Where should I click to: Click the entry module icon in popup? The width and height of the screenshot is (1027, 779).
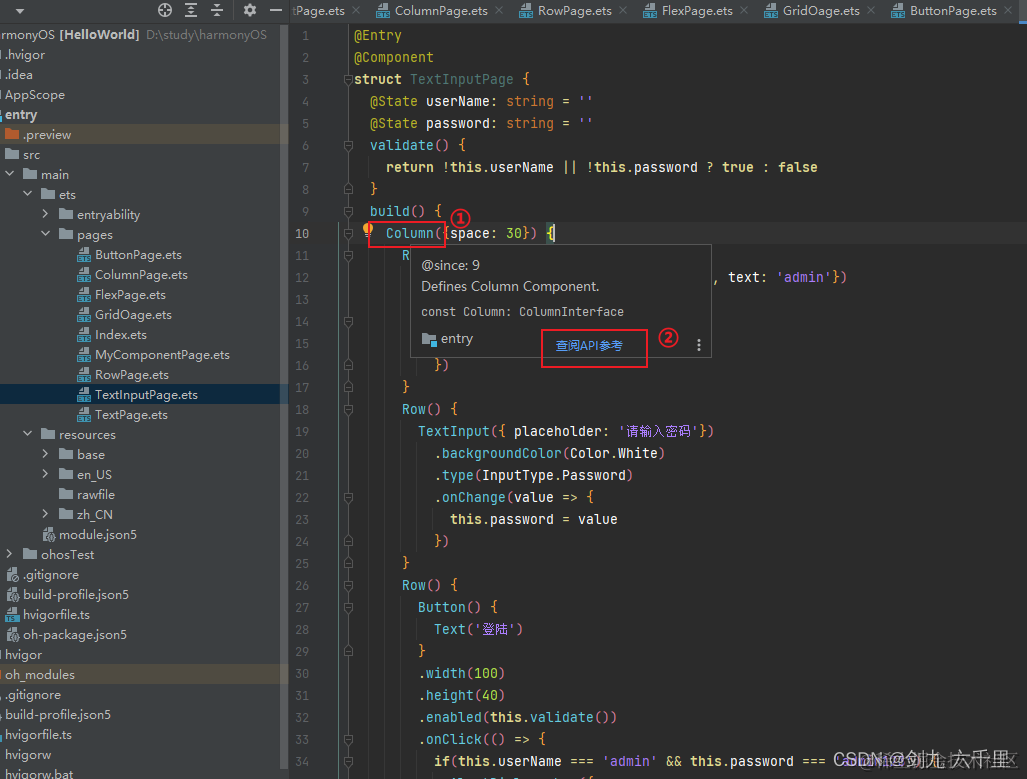(x=429, y=339)
